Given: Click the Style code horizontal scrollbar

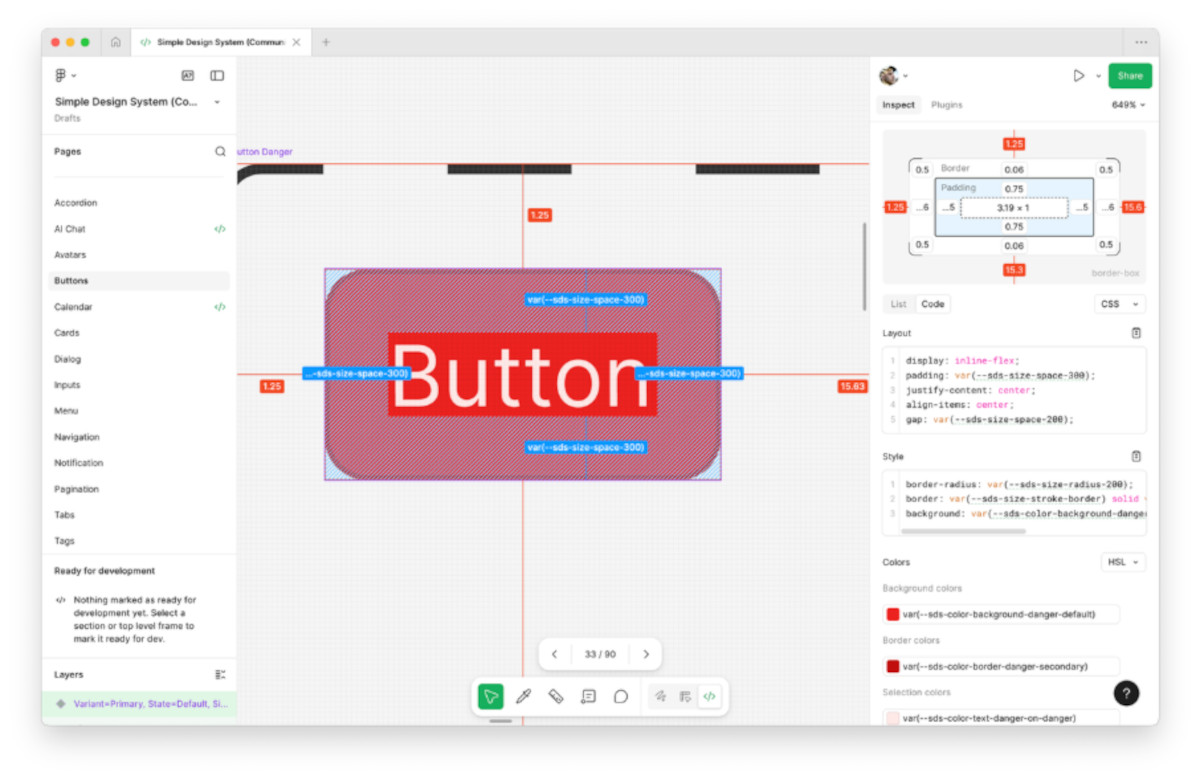Looking at the screenshot, I should [964, 531].
